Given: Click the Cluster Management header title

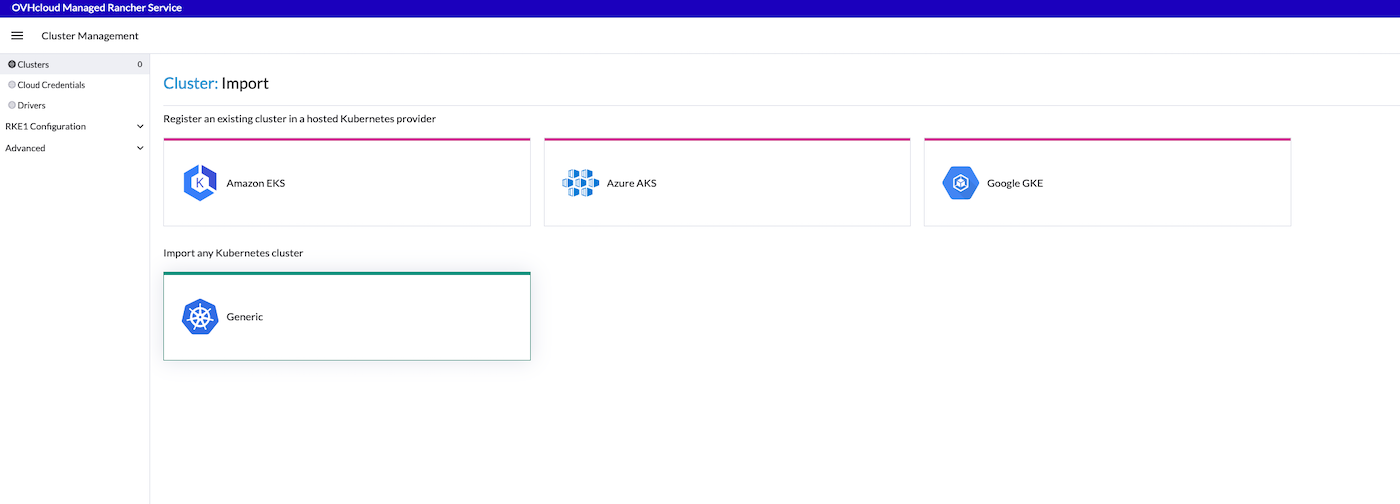Looking at the screenshot, I should 90,36.
